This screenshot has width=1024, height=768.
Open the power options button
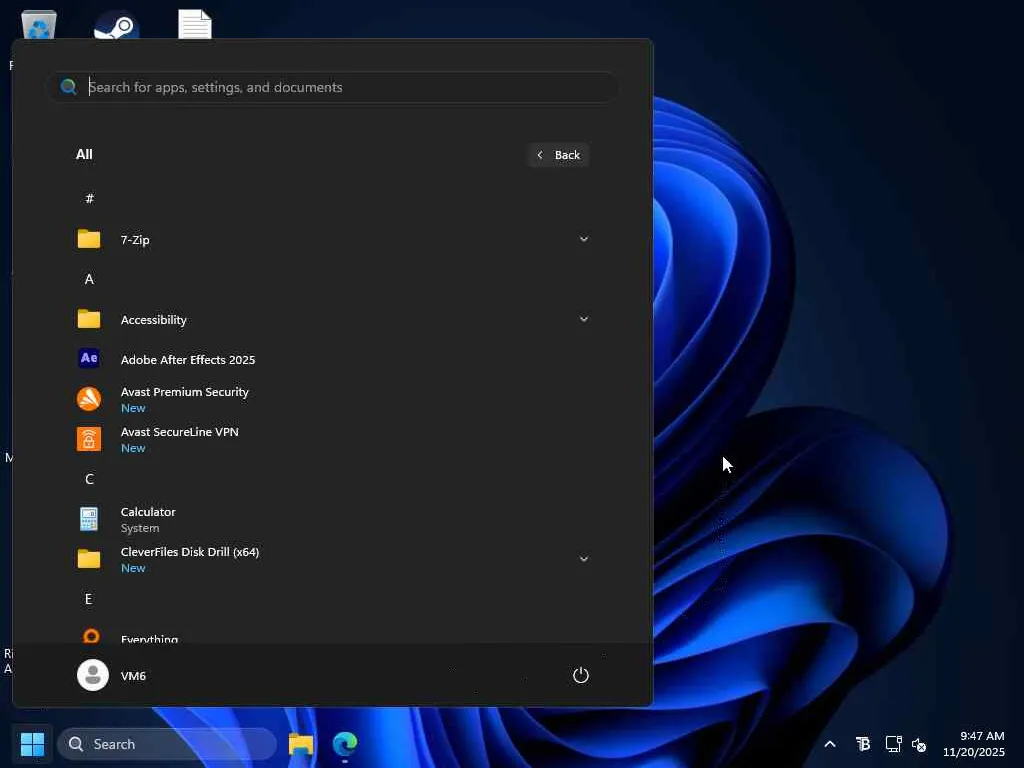click(x=581, y=675)
